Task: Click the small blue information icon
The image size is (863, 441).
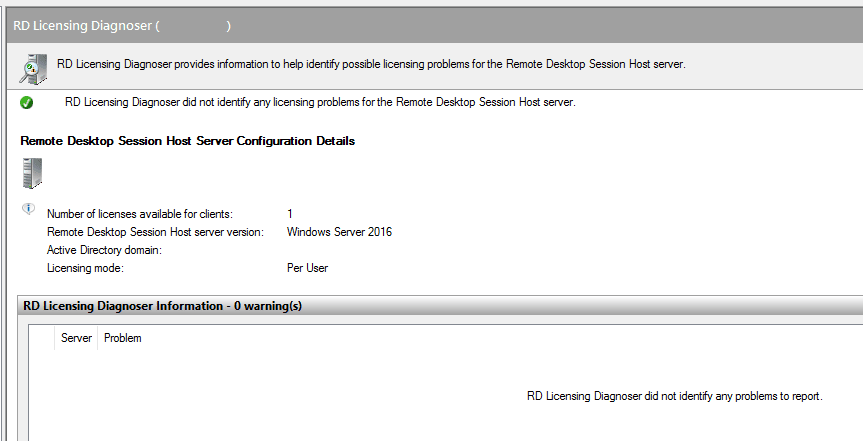Action: [28, 209]
